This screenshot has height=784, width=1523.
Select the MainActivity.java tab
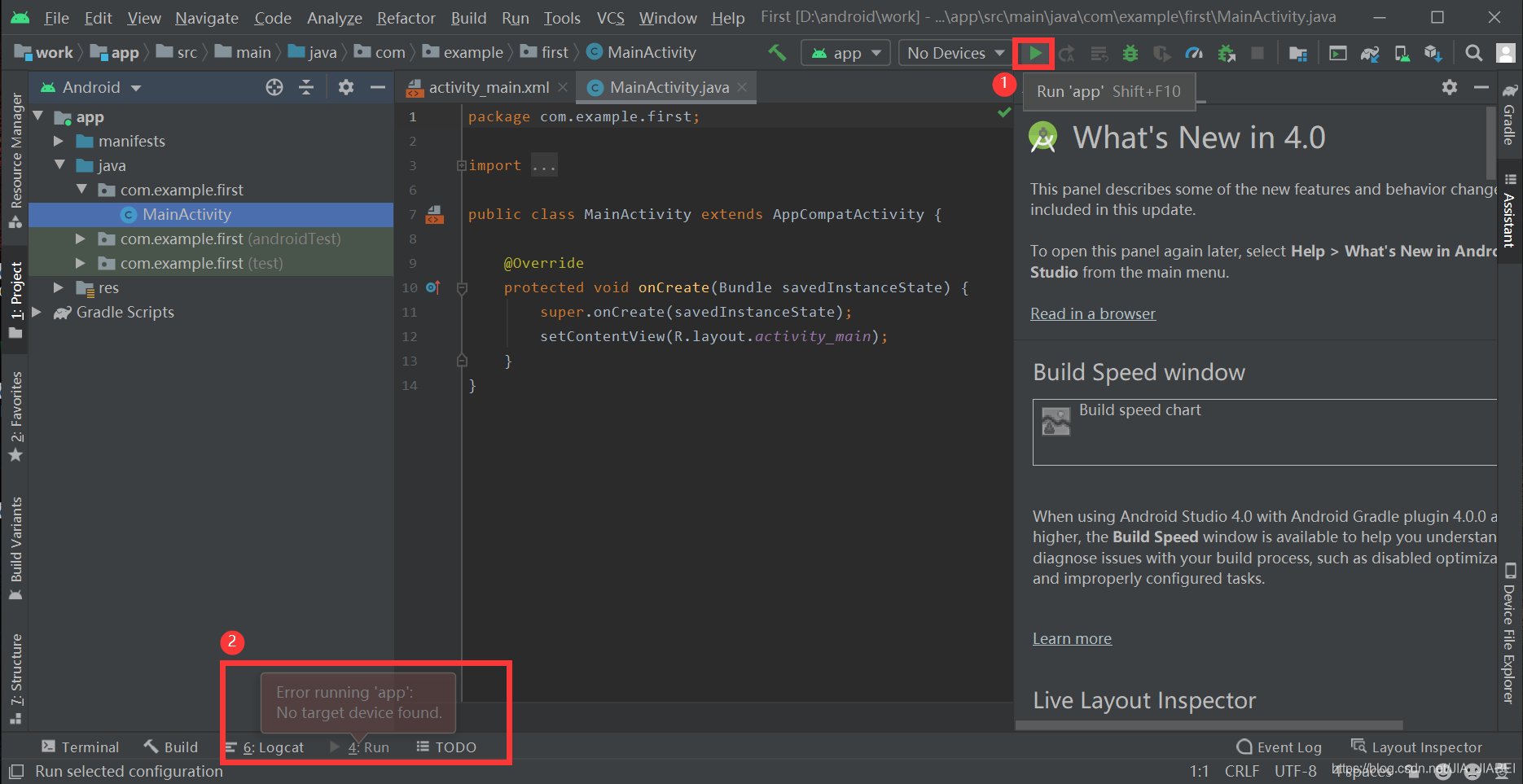click(x=668, y=87)
